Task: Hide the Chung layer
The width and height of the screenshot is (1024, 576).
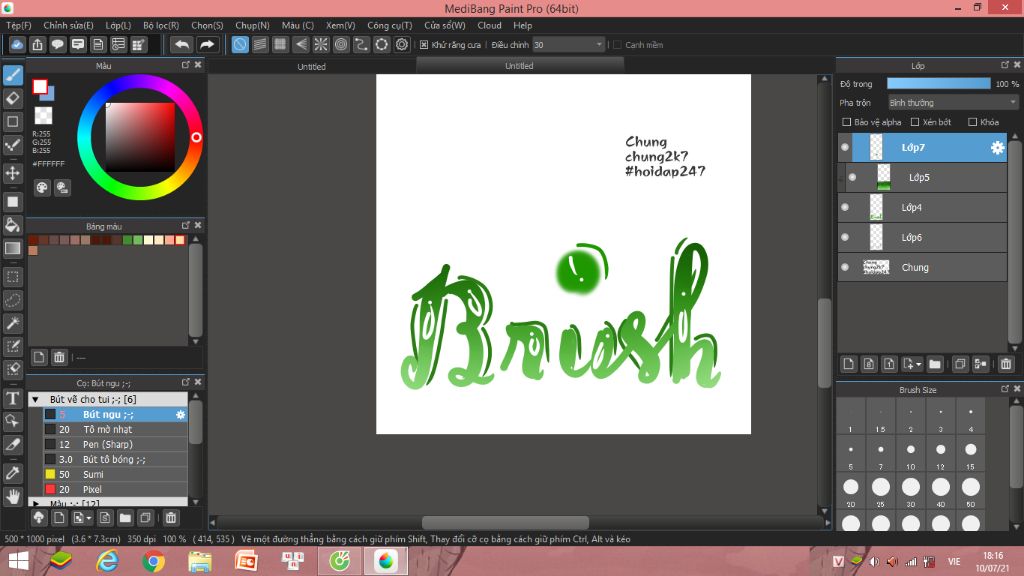Action: [x=845, y=268]
